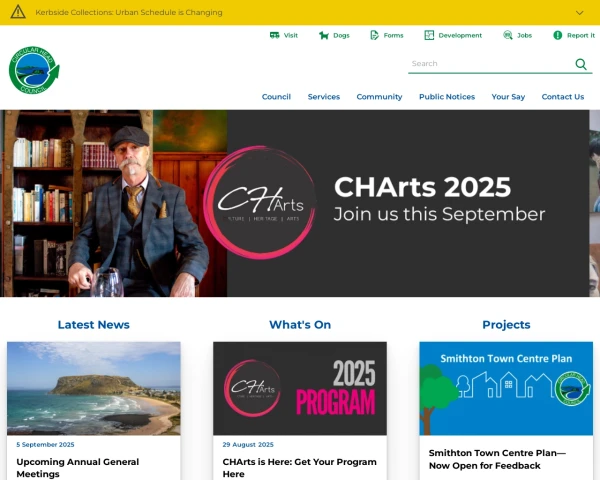600x480 pixels.
Task: Click the Forms document icon
Action: (x=373, y=35)
